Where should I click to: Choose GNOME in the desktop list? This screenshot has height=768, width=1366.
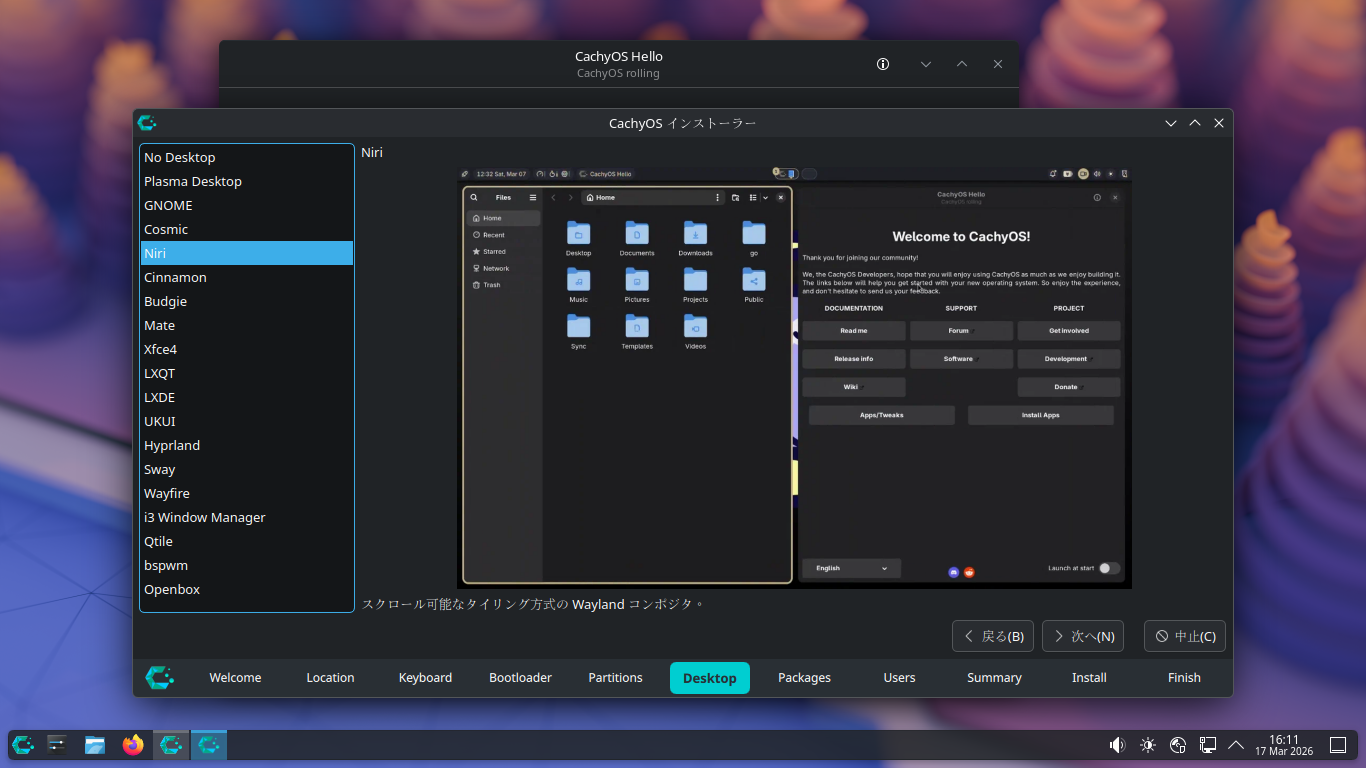click(x=168, y=205)
